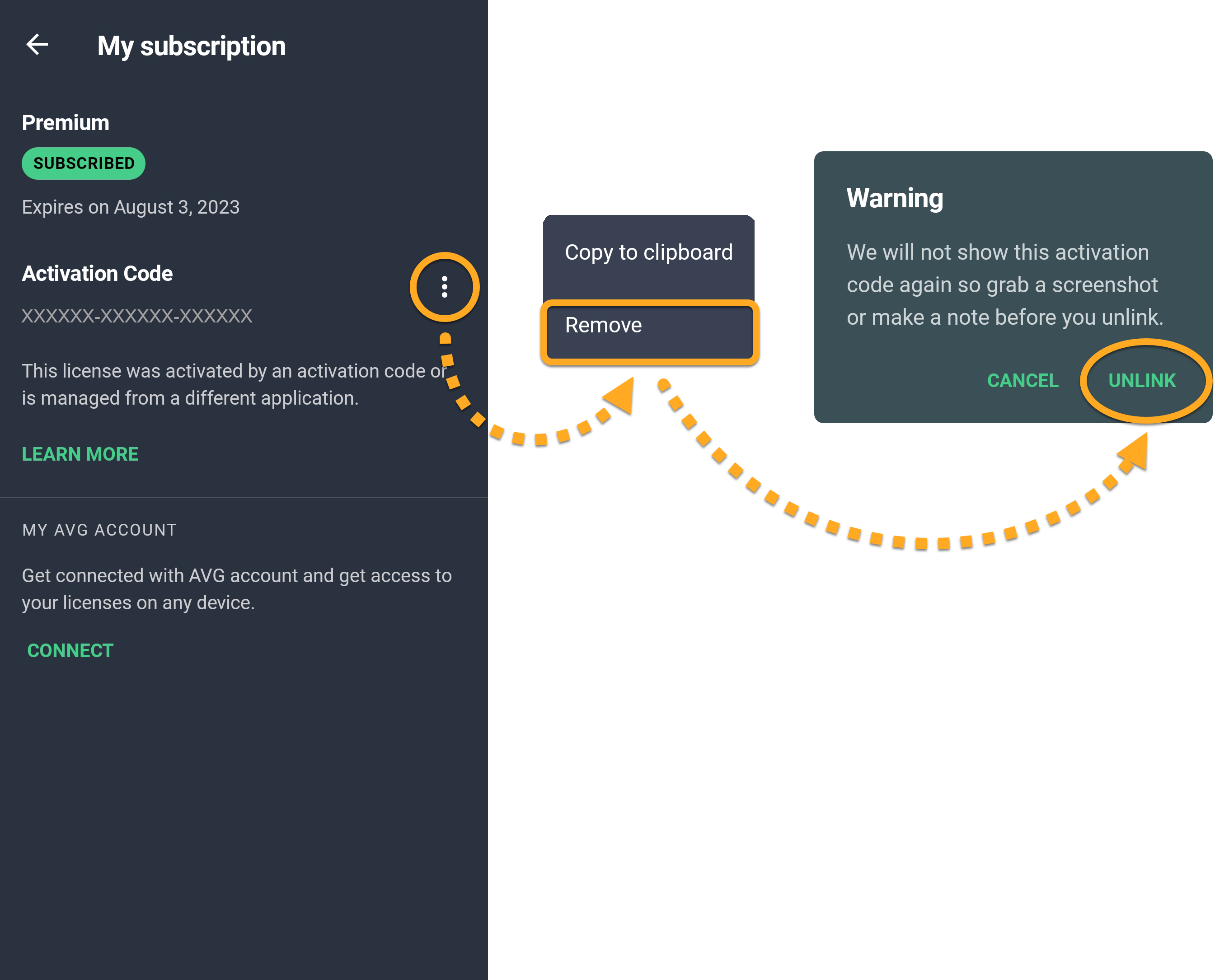Open the three-dot options menu
Viewport: 1229px width, 980px height.
tap(445, 287)
